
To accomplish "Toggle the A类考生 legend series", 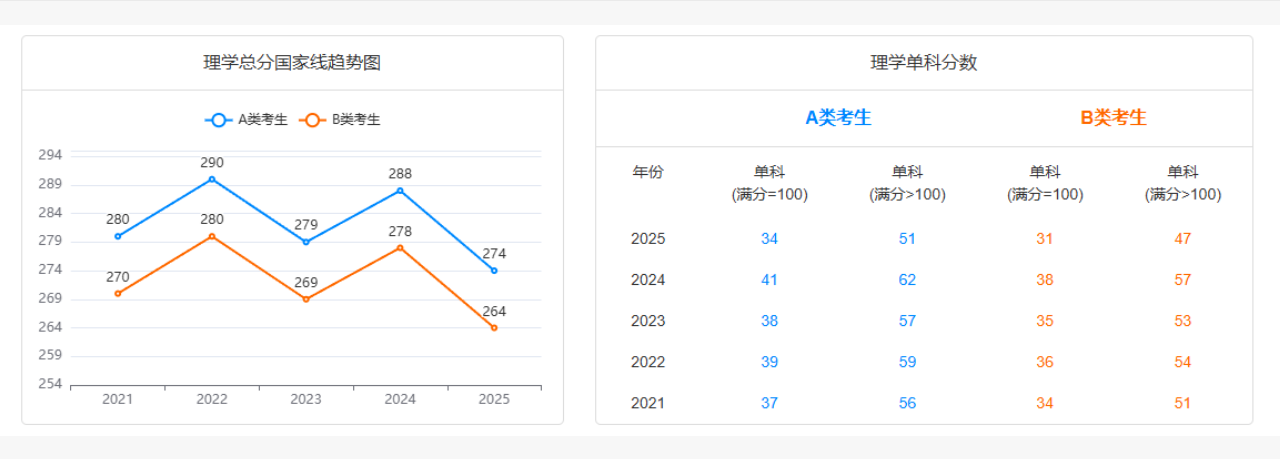I will (x=246, y=120).
